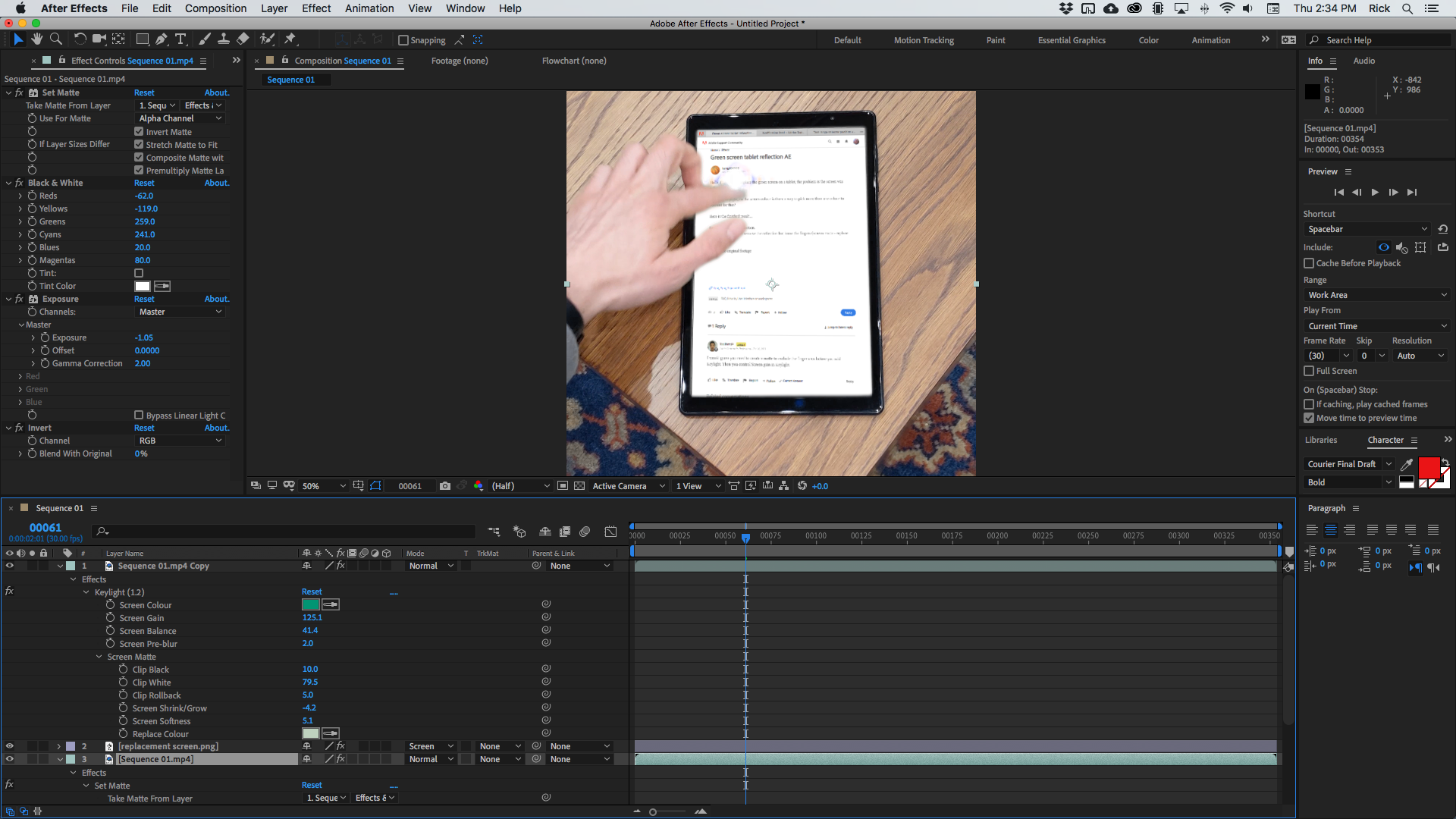The height and width of the screenshot is (819, 1456).
Task: Open the Graph Editor in the timeline
Action: [610, 532]
